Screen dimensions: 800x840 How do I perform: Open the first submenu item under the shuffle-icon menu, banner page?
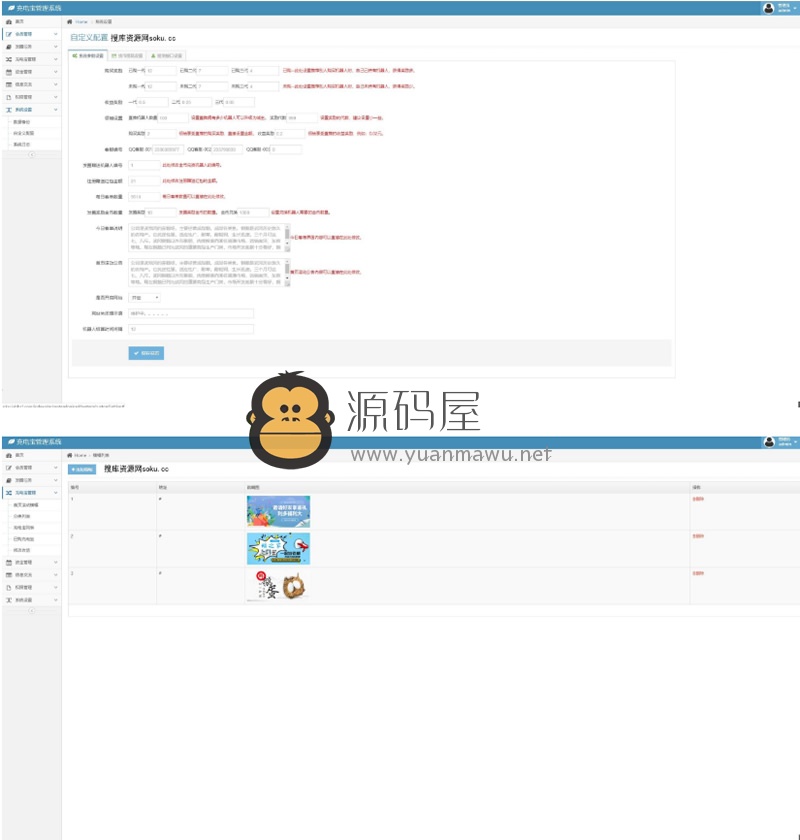click(x=26, y=505)
